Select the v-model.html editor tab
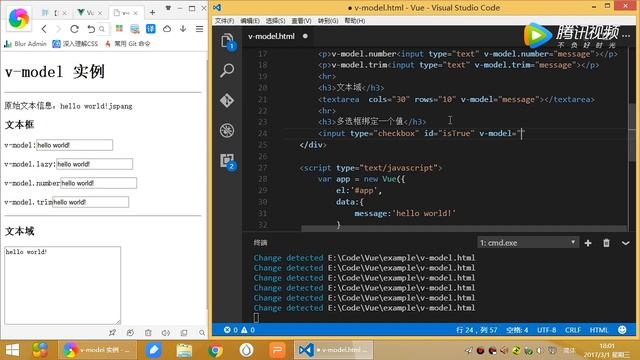The image size is (640, 360). [x=278, y=36]
